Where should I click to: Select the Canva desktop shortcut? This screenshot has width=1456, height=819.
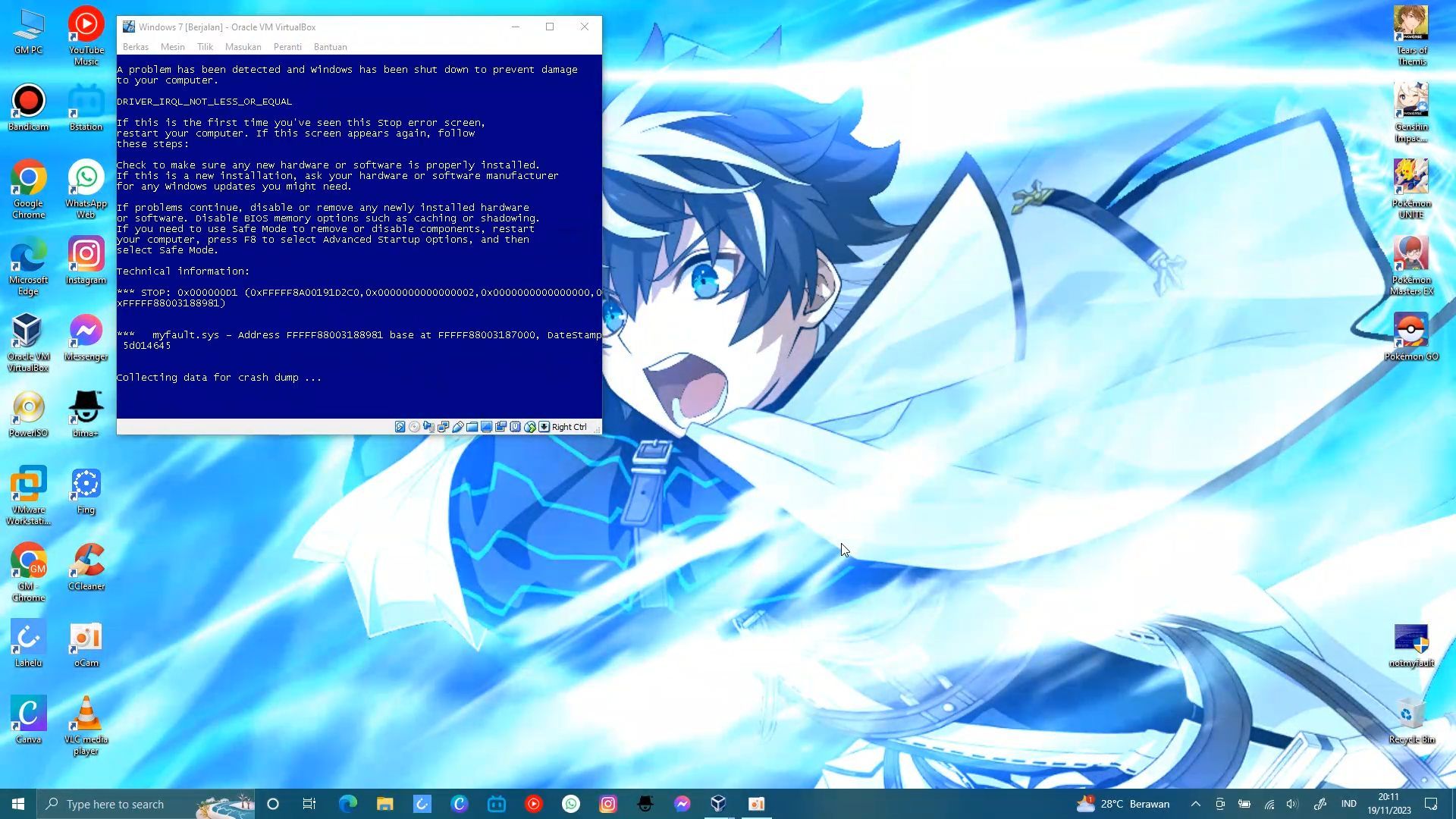coord(28,720)
